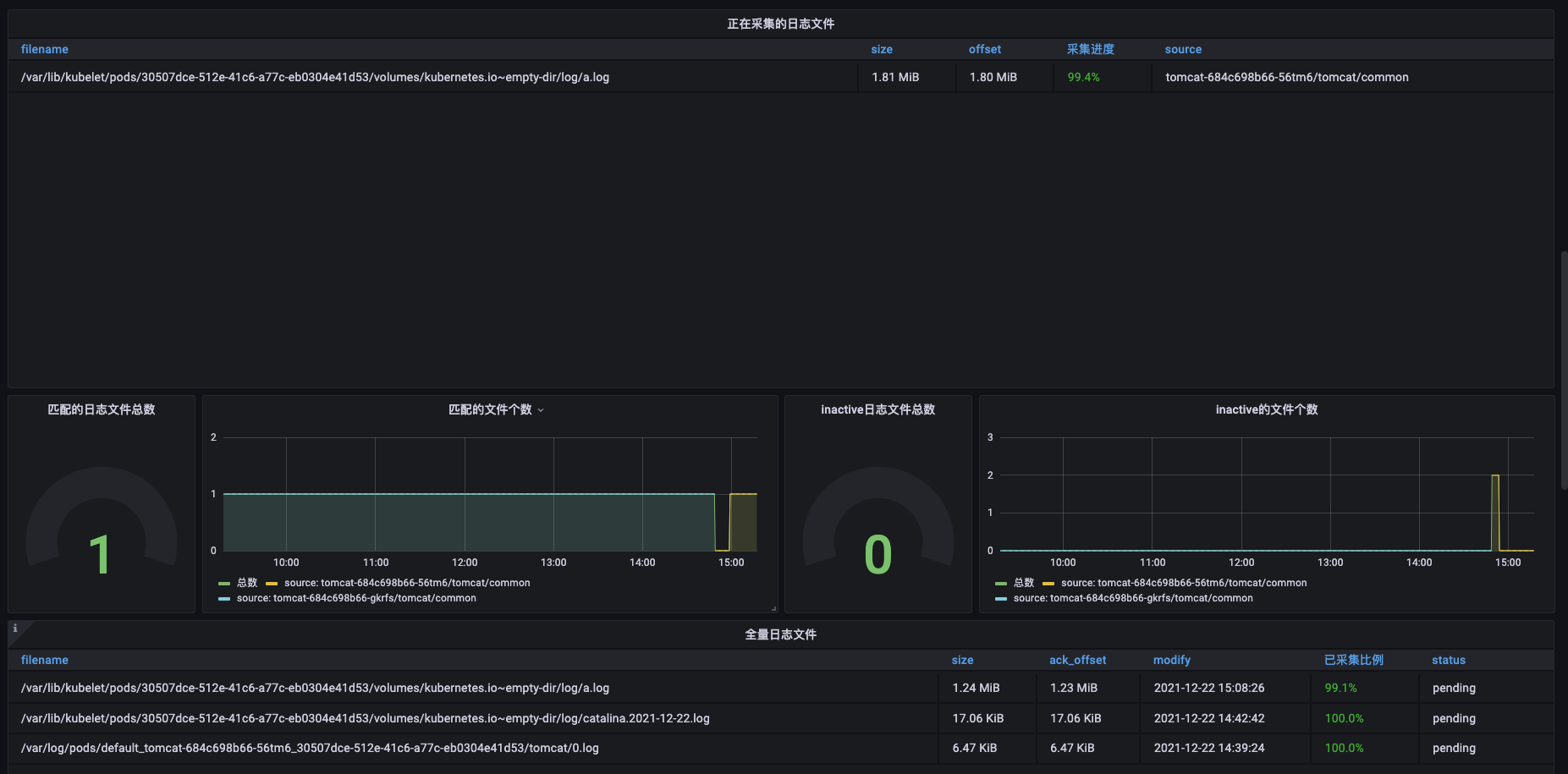This screenshot has height=774, width=1568.
Task: Sort the top table by filename column
Action: (44, 49)
